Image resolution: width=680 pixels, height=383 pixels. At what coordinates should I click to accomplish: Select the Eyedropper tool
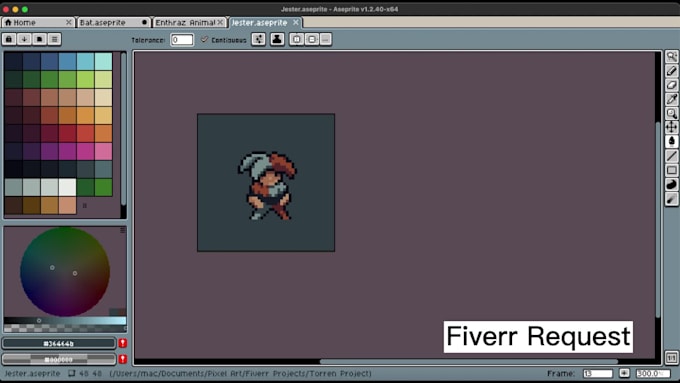671,99
